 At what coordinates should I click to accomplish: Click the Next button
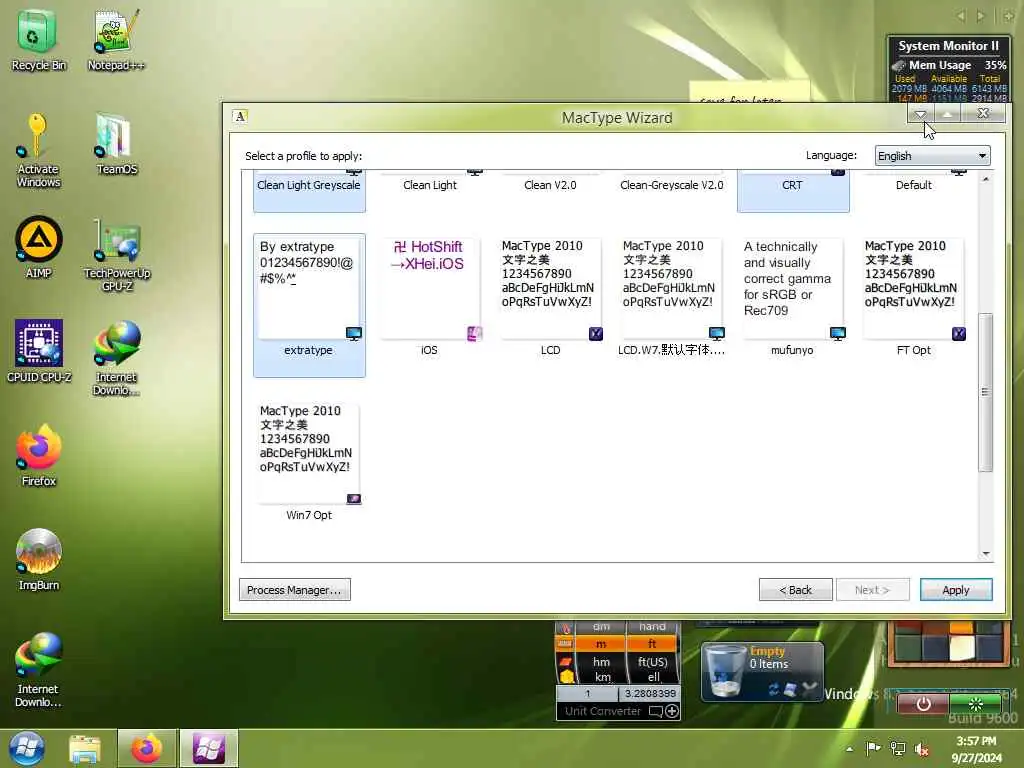pos(872,590)
